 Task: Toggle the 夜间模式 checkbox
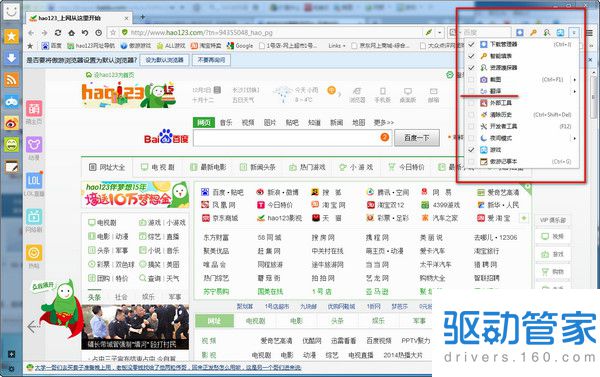click(x=471, y=138)
